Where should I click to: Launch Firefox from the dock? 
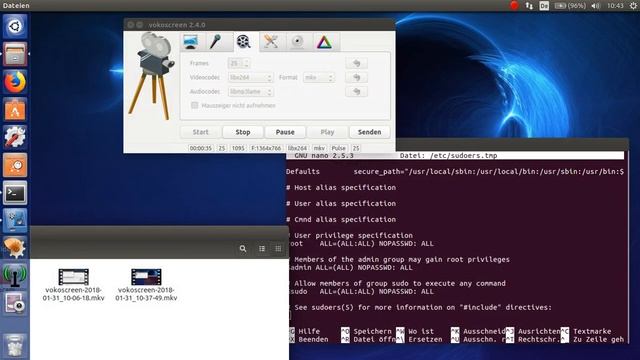[x=15, y=82]
